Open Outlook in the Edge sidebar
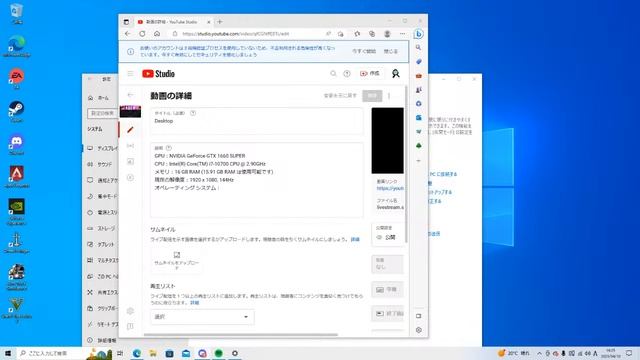Viewport: 640px width, 360px height. [418, 118]
